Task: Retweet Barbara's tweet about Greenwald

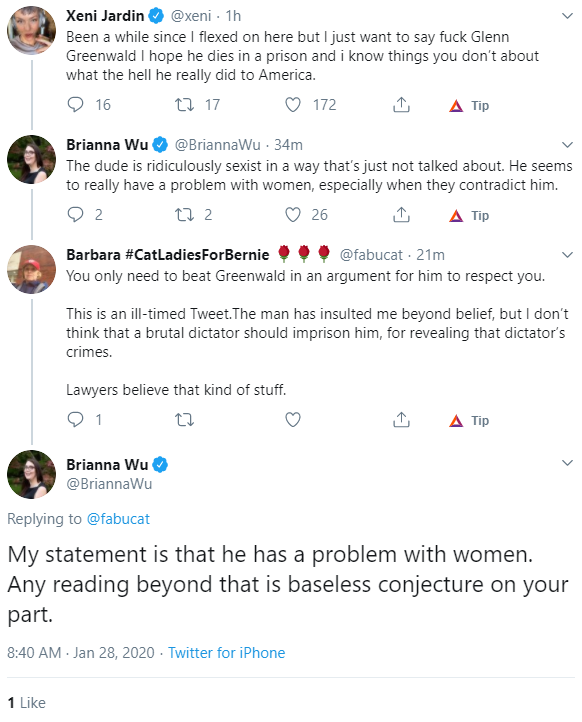Action: coord(185,419)
